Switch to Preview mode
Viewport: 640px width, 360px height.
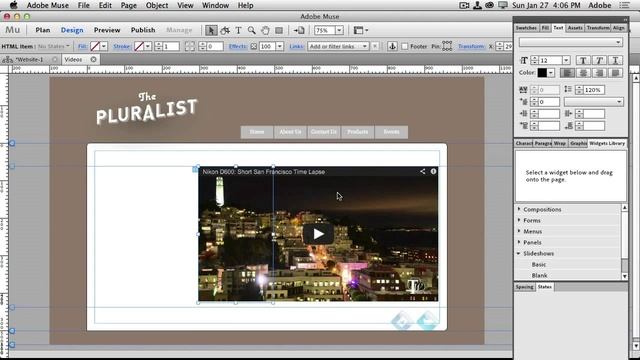point(107,30)
